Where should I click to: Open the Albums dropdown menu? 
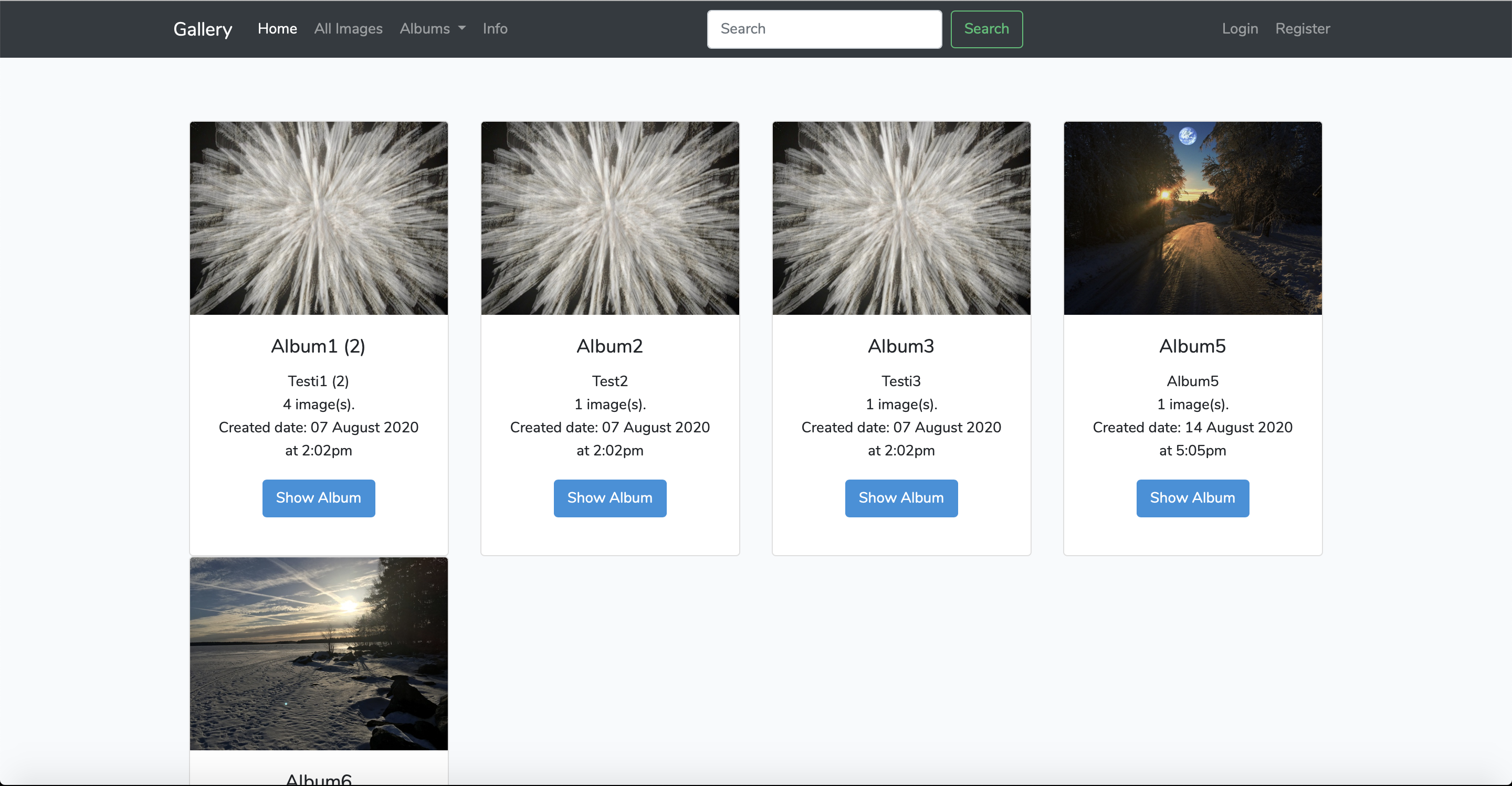point(432,29)
